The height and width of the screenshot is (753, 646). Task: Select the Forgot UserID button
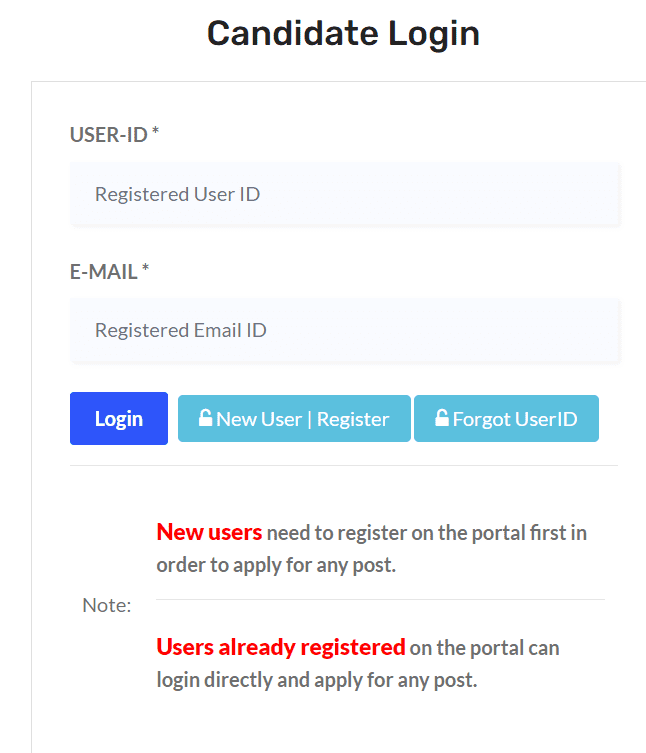click(506, 419)
